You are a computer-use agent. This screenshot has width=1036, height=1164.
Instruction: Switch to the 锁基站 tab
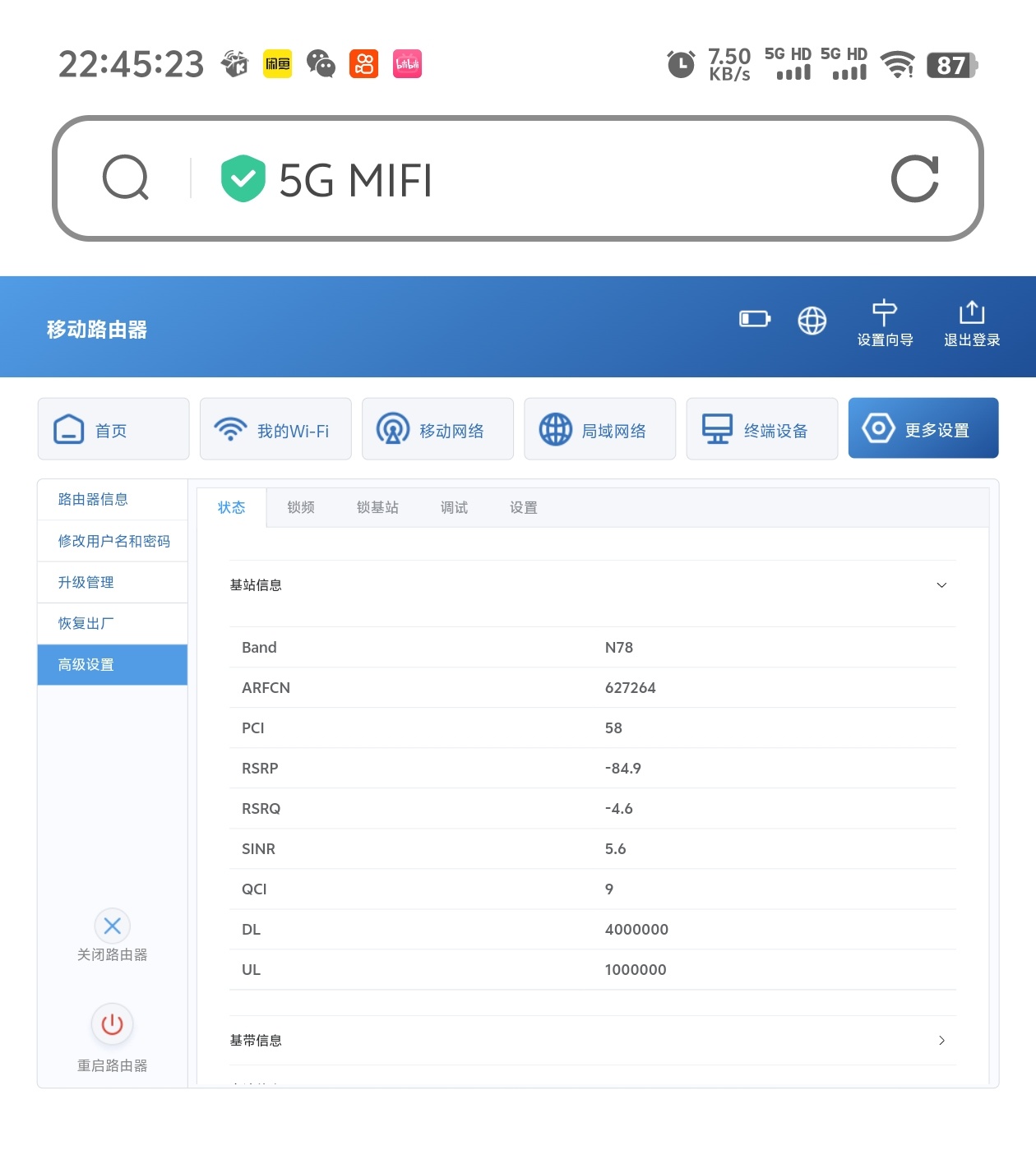pyautogui.click(x=377, y=508)
